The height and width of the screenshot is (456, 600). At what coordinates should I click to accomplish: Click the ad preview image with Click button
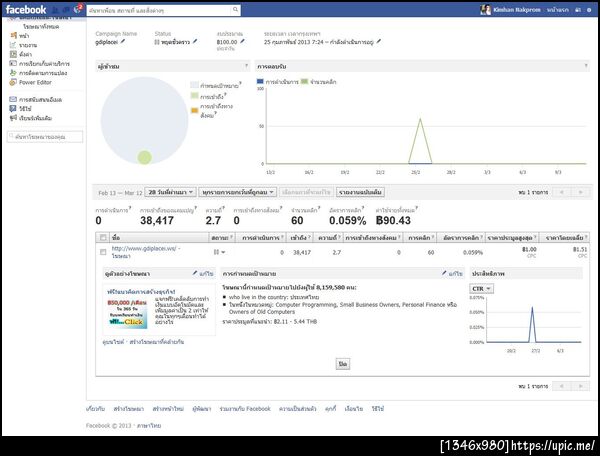tap(127, 313)
